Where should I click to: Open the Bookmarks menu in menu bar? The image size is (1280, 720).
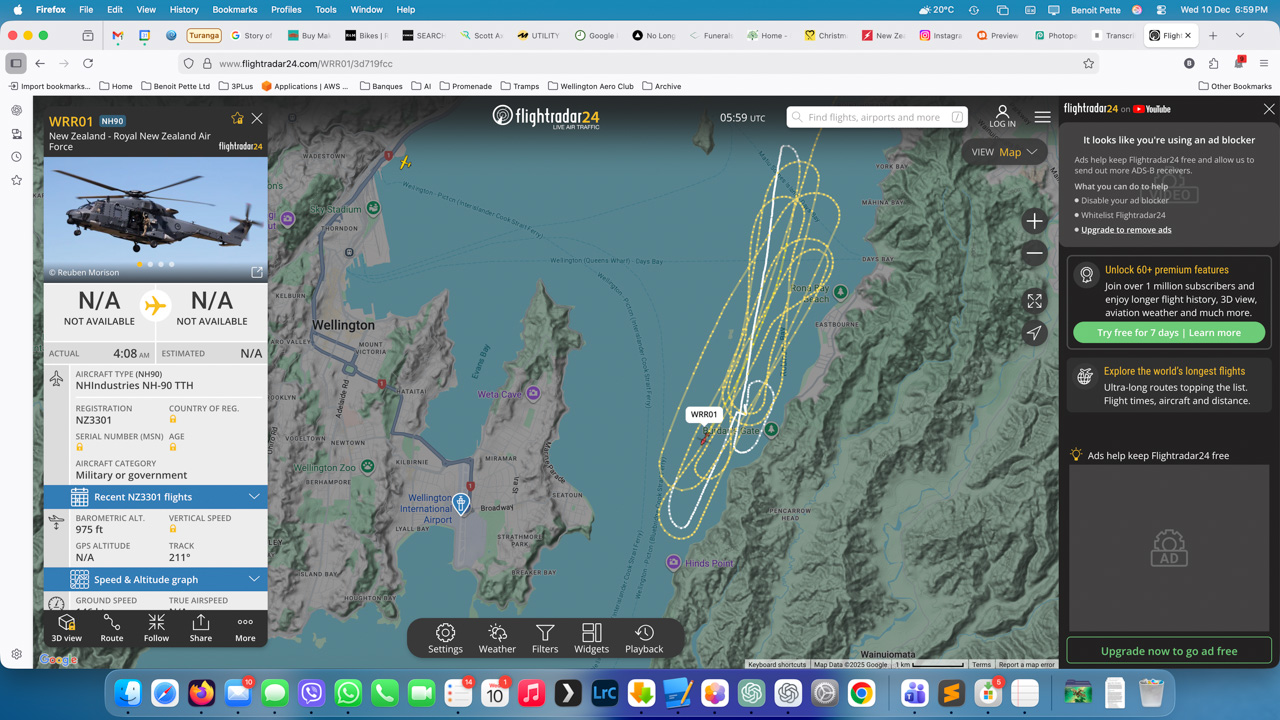tap(235, 10)
